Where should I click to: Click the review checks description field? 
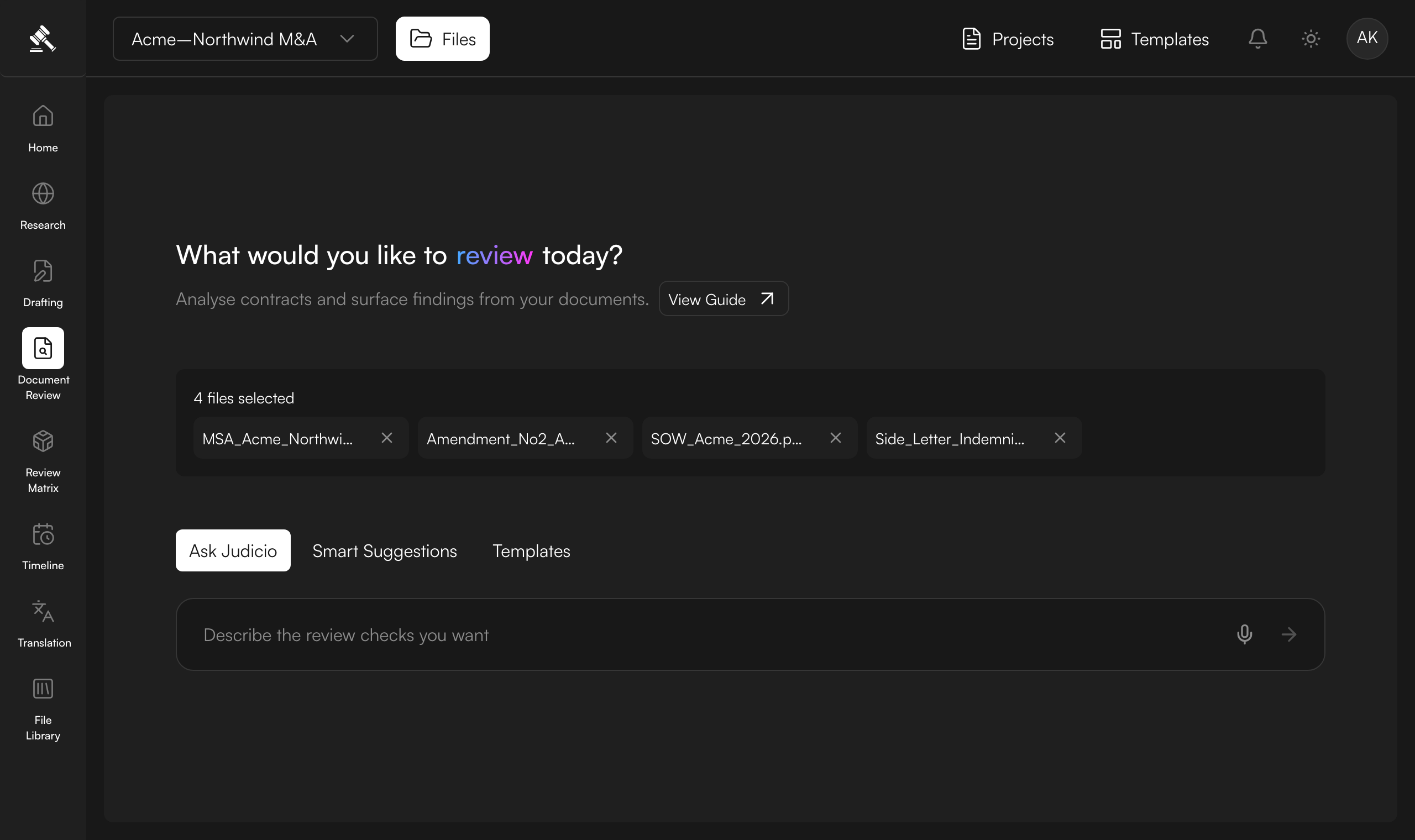[x=702, y=634]
